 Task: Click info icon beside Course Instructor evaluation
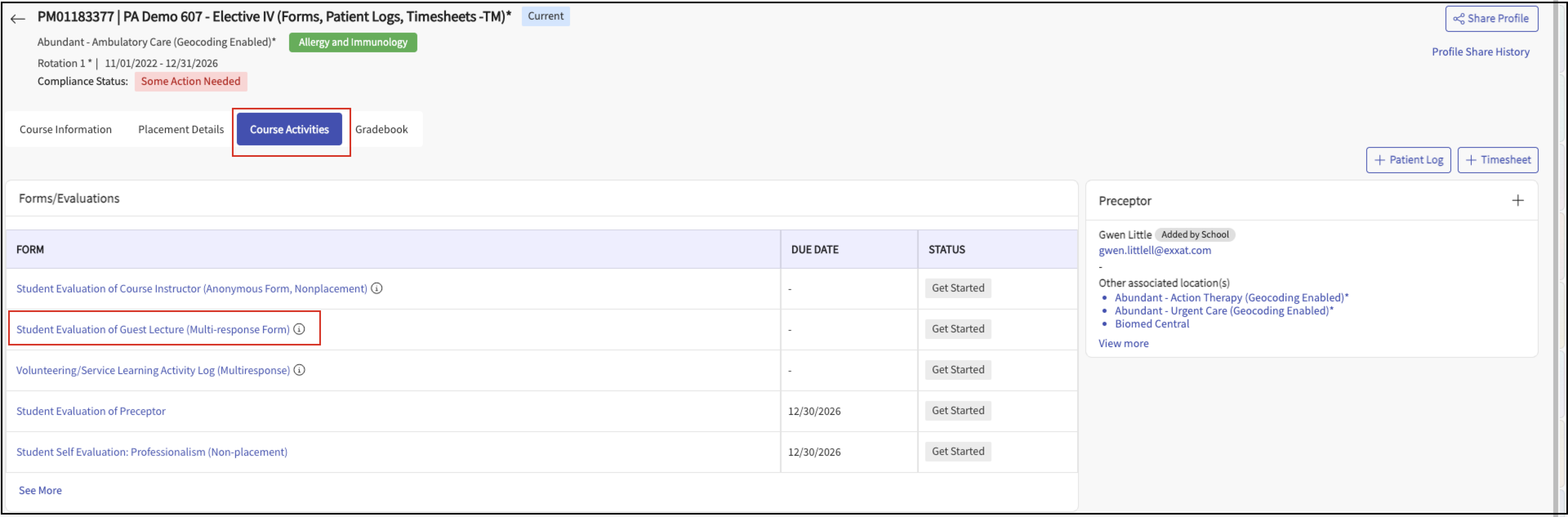click(377, 288)
